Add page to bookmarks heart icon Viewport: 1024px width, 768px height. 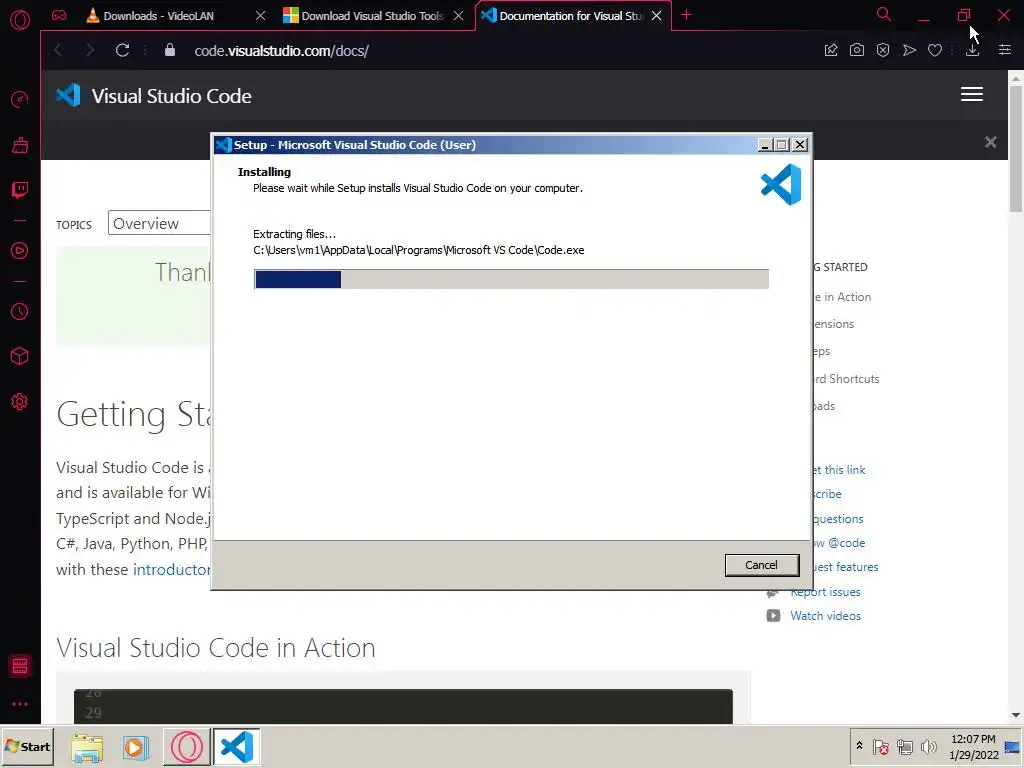pyautogui.click(x=935, y=50)
